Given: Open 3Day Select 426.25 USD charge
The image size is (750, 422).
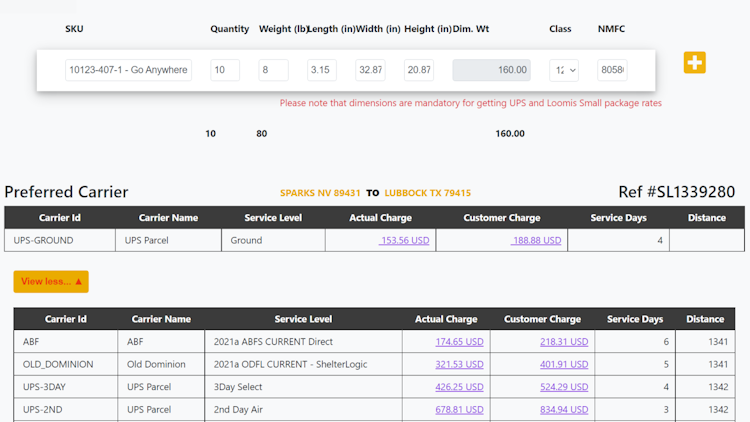Looking at the screenshot, I should pos(459,386).
